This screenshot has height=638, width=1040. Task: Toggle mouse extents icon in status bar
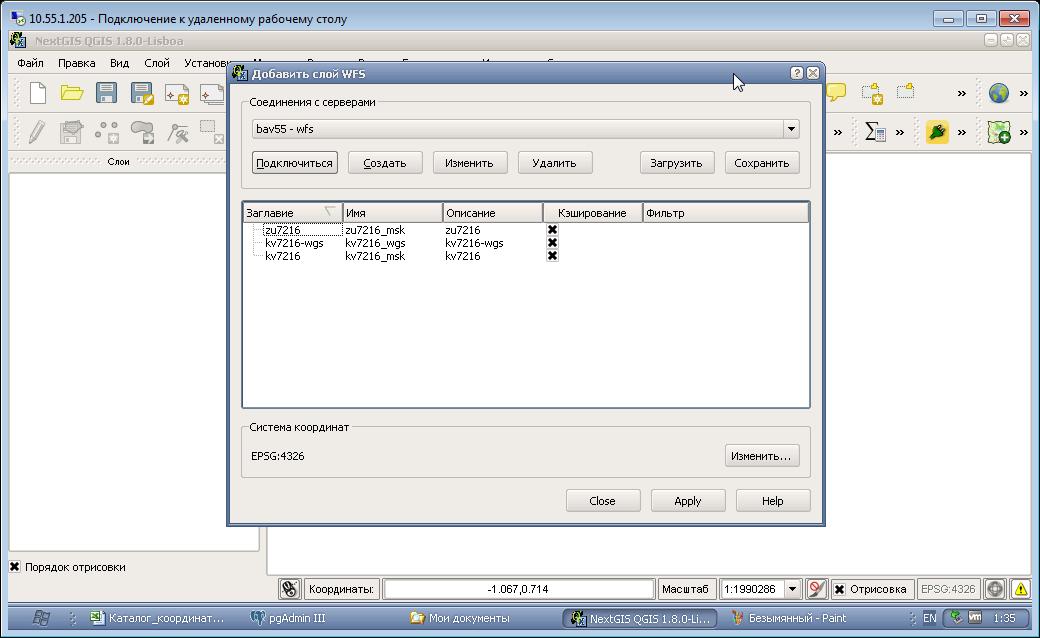(x=290, y=589)
